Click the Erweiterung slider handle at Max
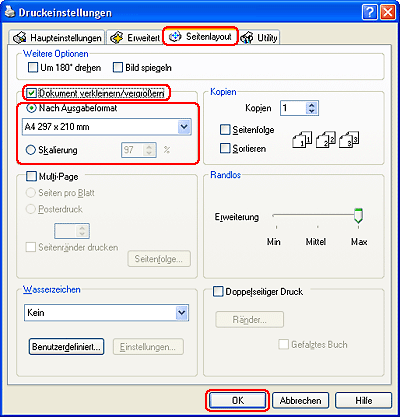 pyautogui.click(x=358, y=216)
